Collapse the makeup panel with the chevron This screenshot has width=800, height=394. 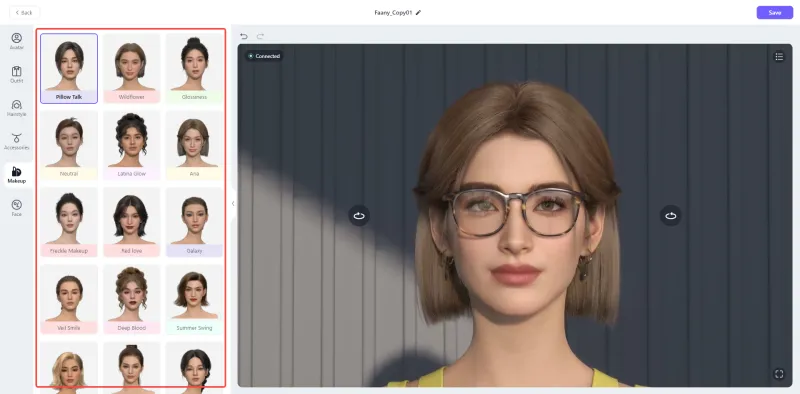[x=233, y=204]
